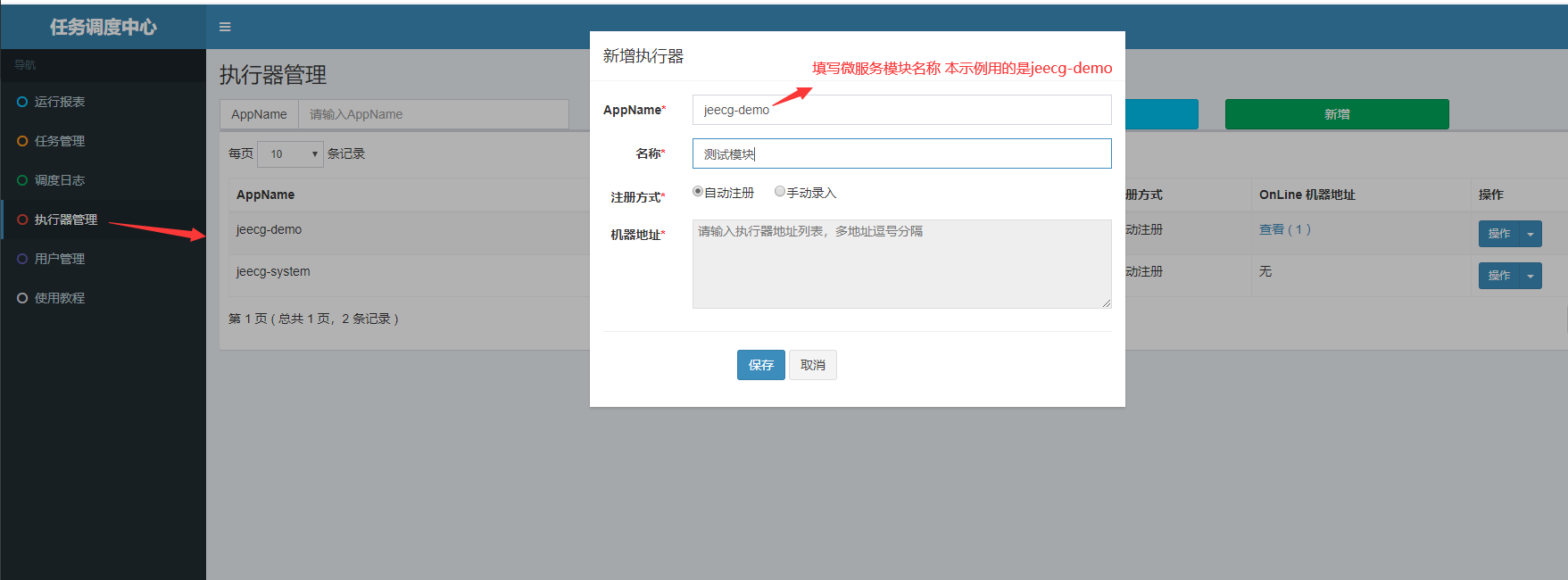Click the 新增执行器 dialog title
Screen dimensions: 1568x580
[x=643, y=56]
